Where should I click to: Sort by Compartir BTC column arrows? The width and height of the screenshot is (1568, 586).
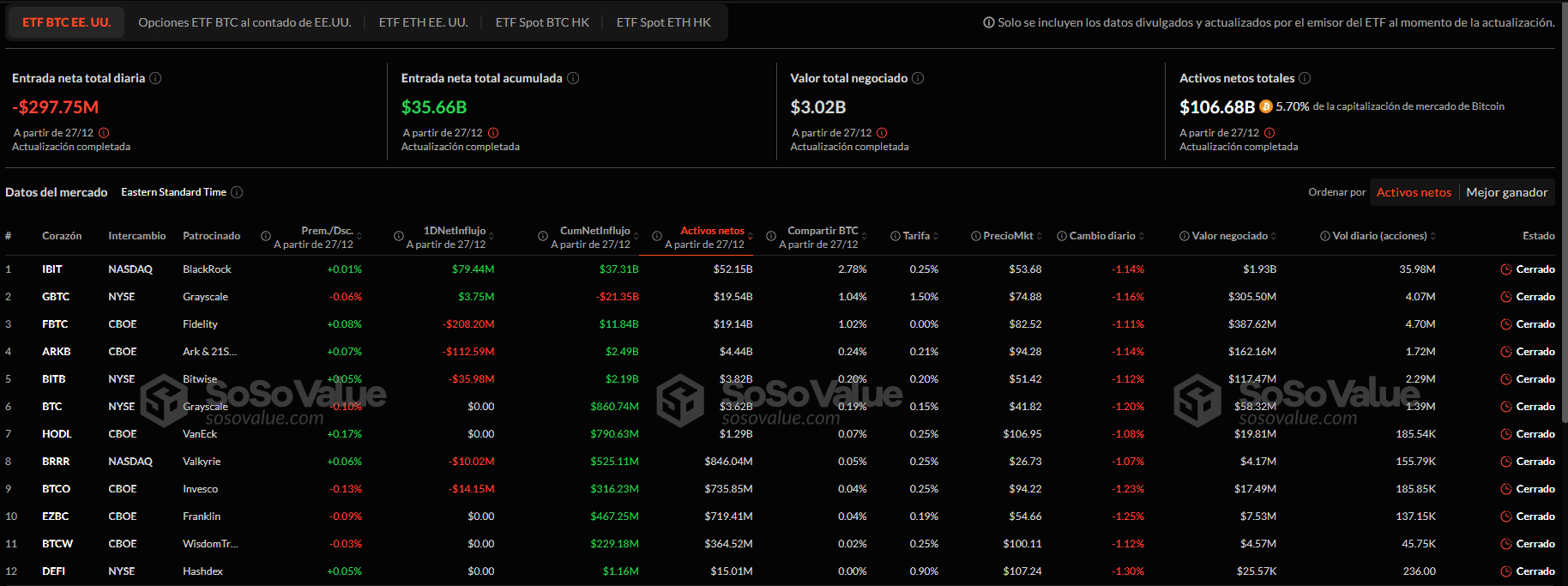tap(865, 236)
